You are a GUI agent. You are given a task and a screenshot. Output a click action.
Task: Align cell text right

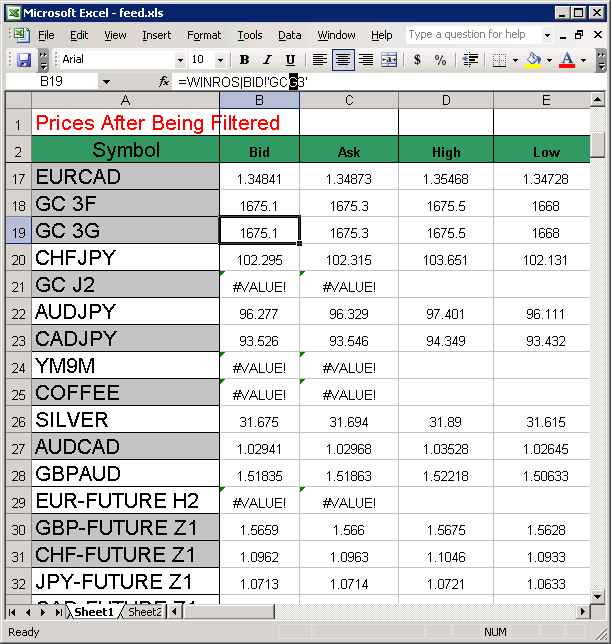coord(366,60)
